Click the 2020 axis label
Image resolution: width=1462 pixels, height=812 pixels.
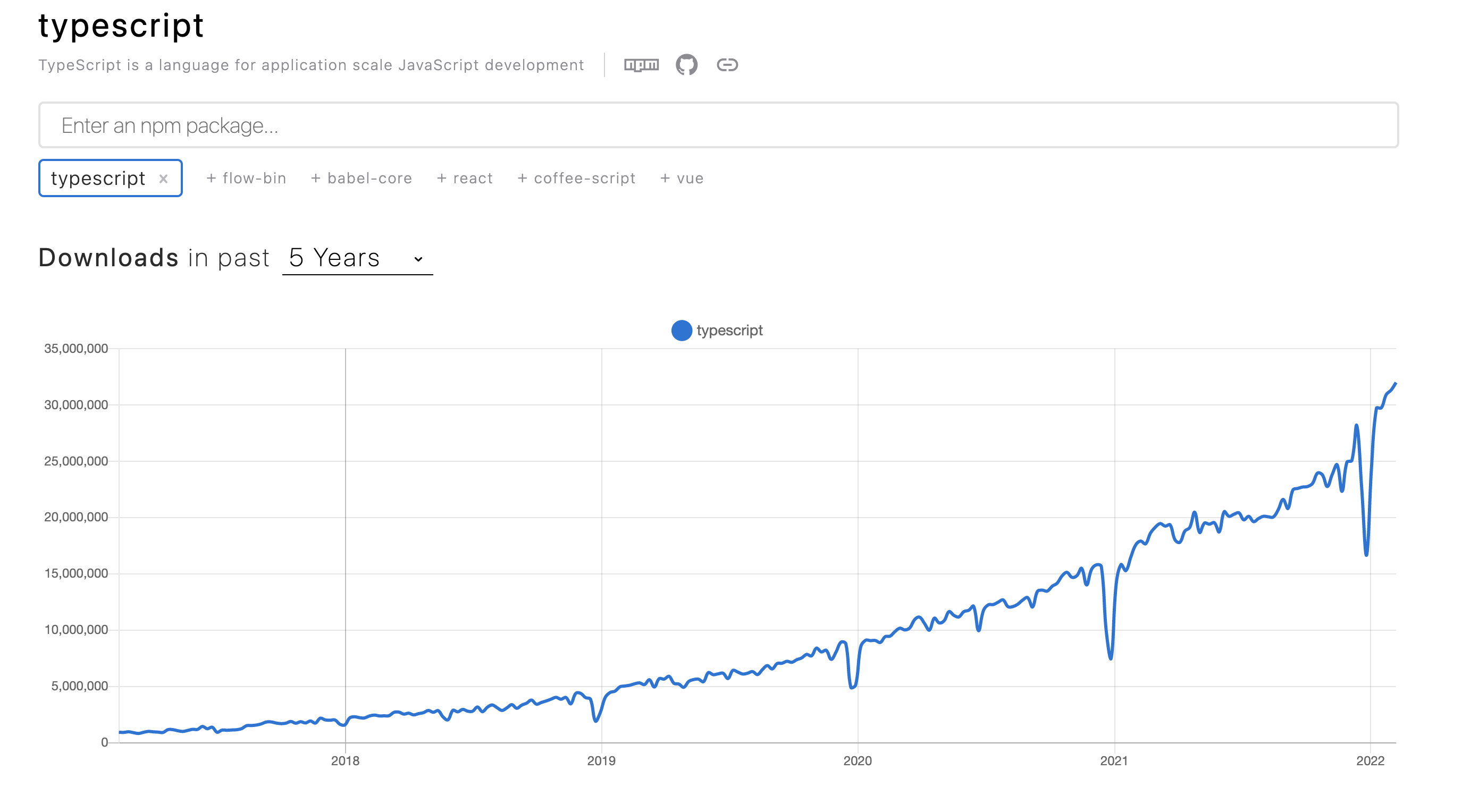(857, 761)
